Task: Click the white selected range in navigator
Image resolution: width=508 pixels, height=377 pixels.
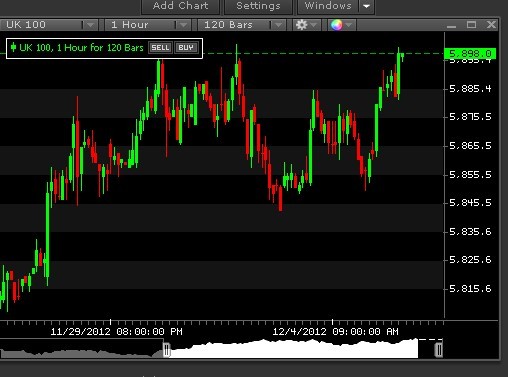Action: (293, 349)
